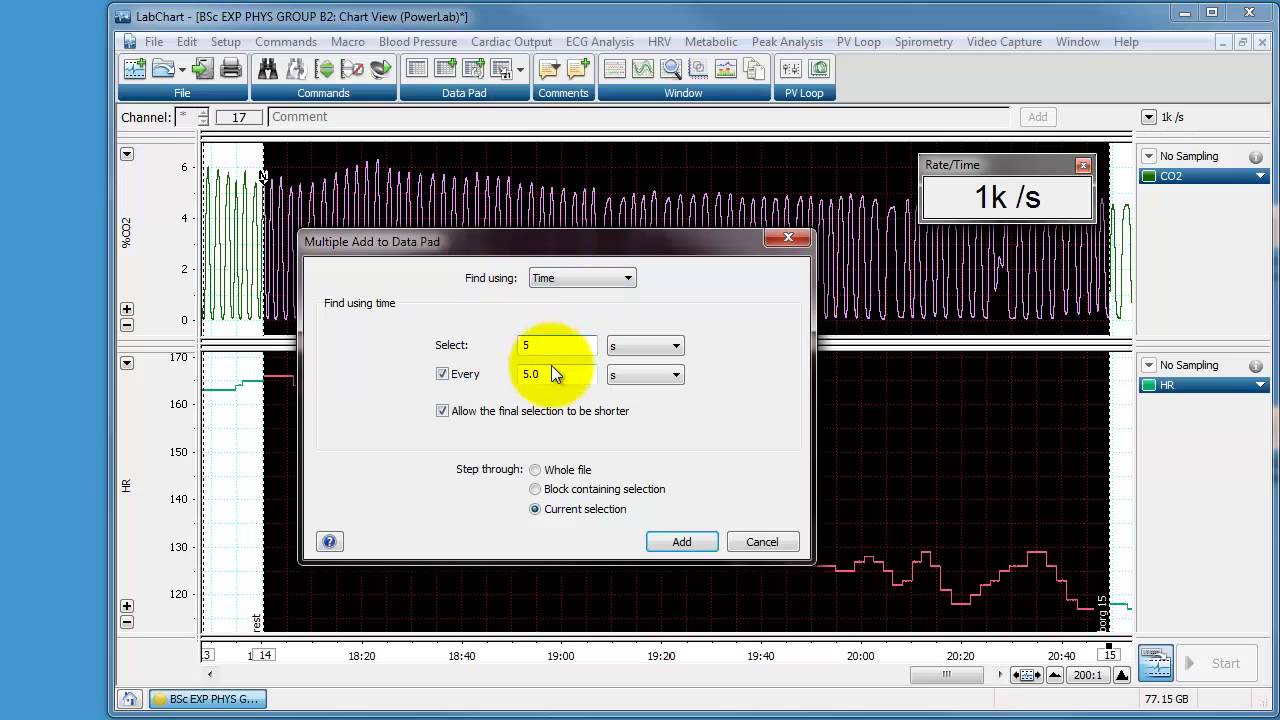The height and width of the screenshot is (720, 1280).
Task: Click the Print icon in File toolbar
Action: pos(231,69)
